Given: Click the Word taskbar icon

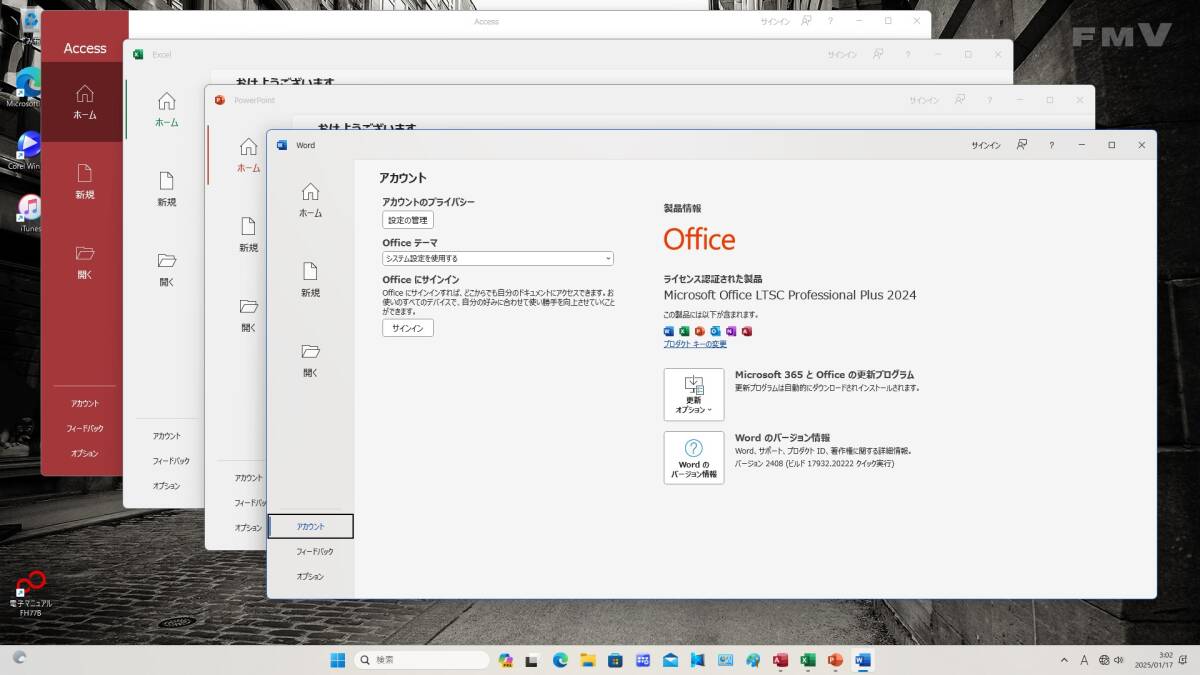Looking at the screenshot, I should [x=864, y=660].
